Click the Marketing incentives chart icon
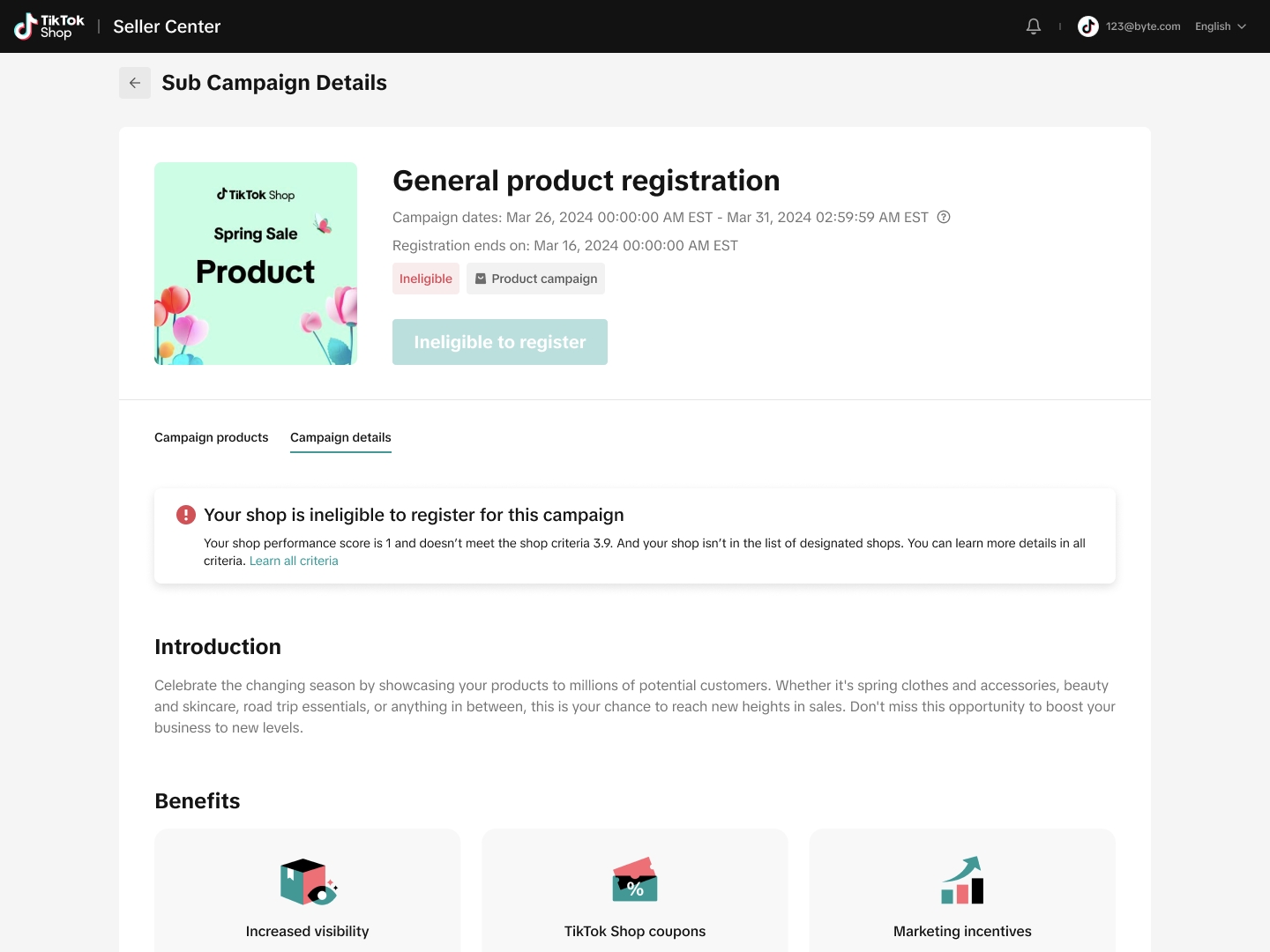This screenshot has width=1270, height=952. click(x=962, y=880)
